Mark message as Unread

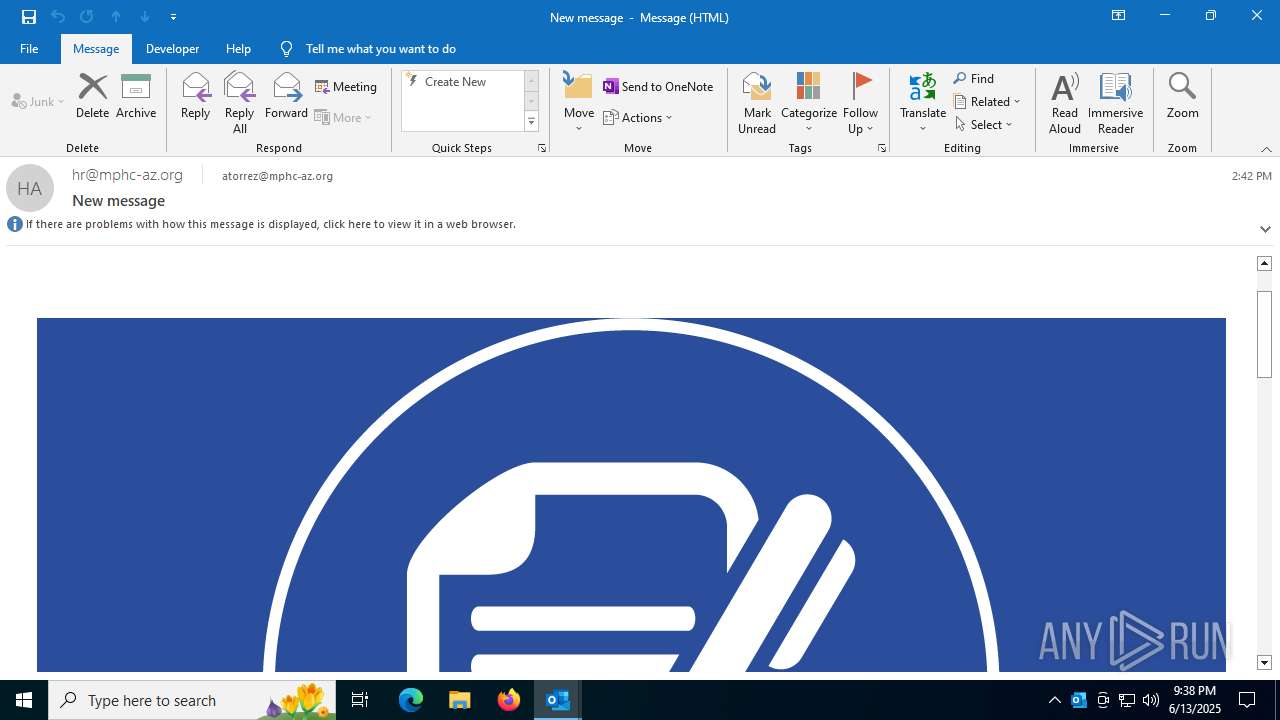pyautogui.click(x=757, y=102)
